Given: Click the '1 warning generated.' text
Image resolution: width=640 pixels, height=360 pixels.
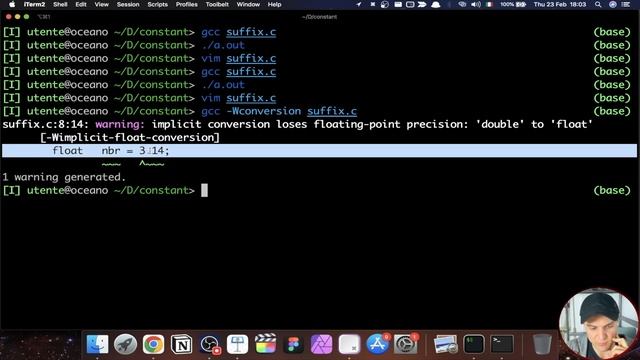Looking at the screenshot, I should click(x=64, y=177).
